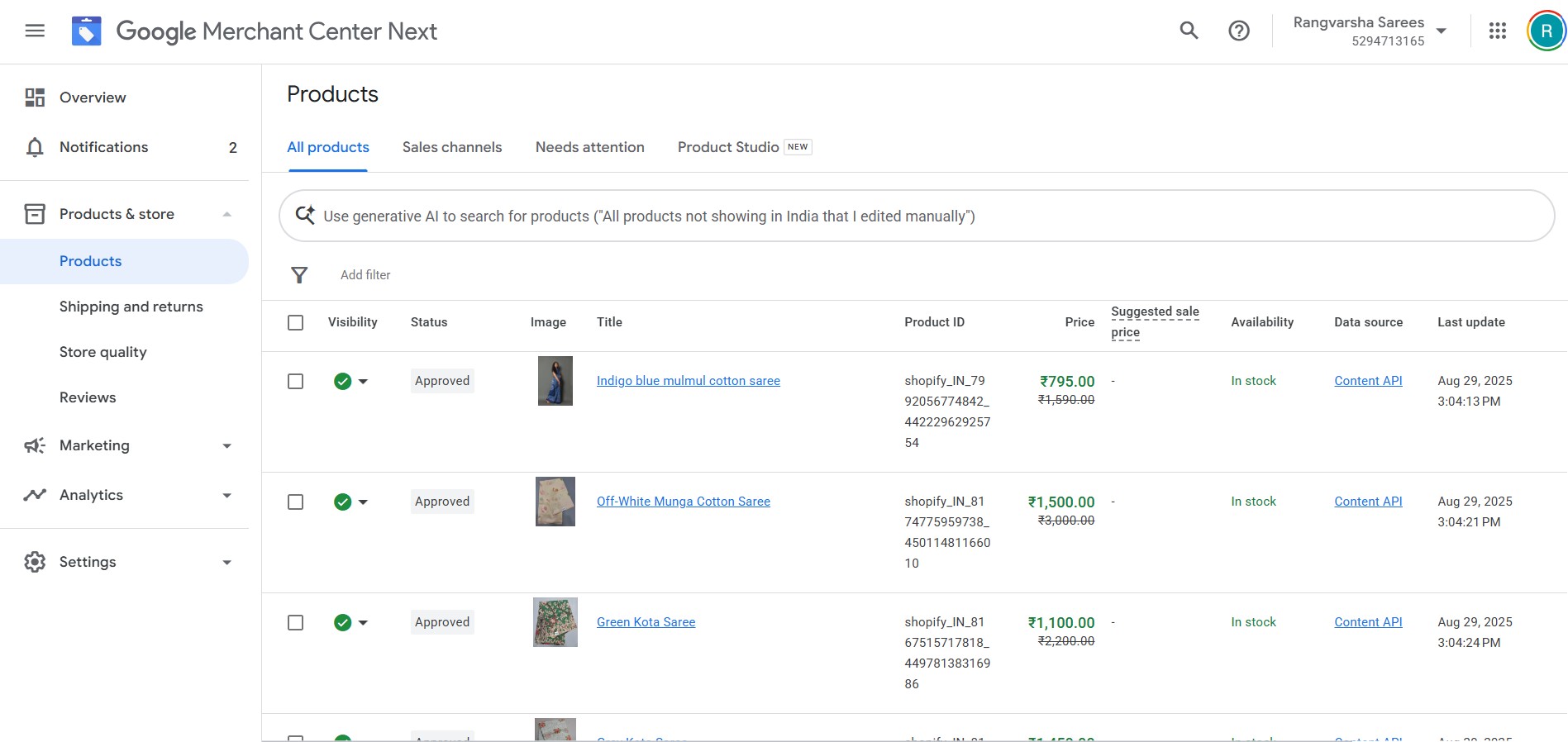Open the Rangvarsha Sarees account dropdown
Viewport: 1568px width, 742px height.
(1441, 31)
